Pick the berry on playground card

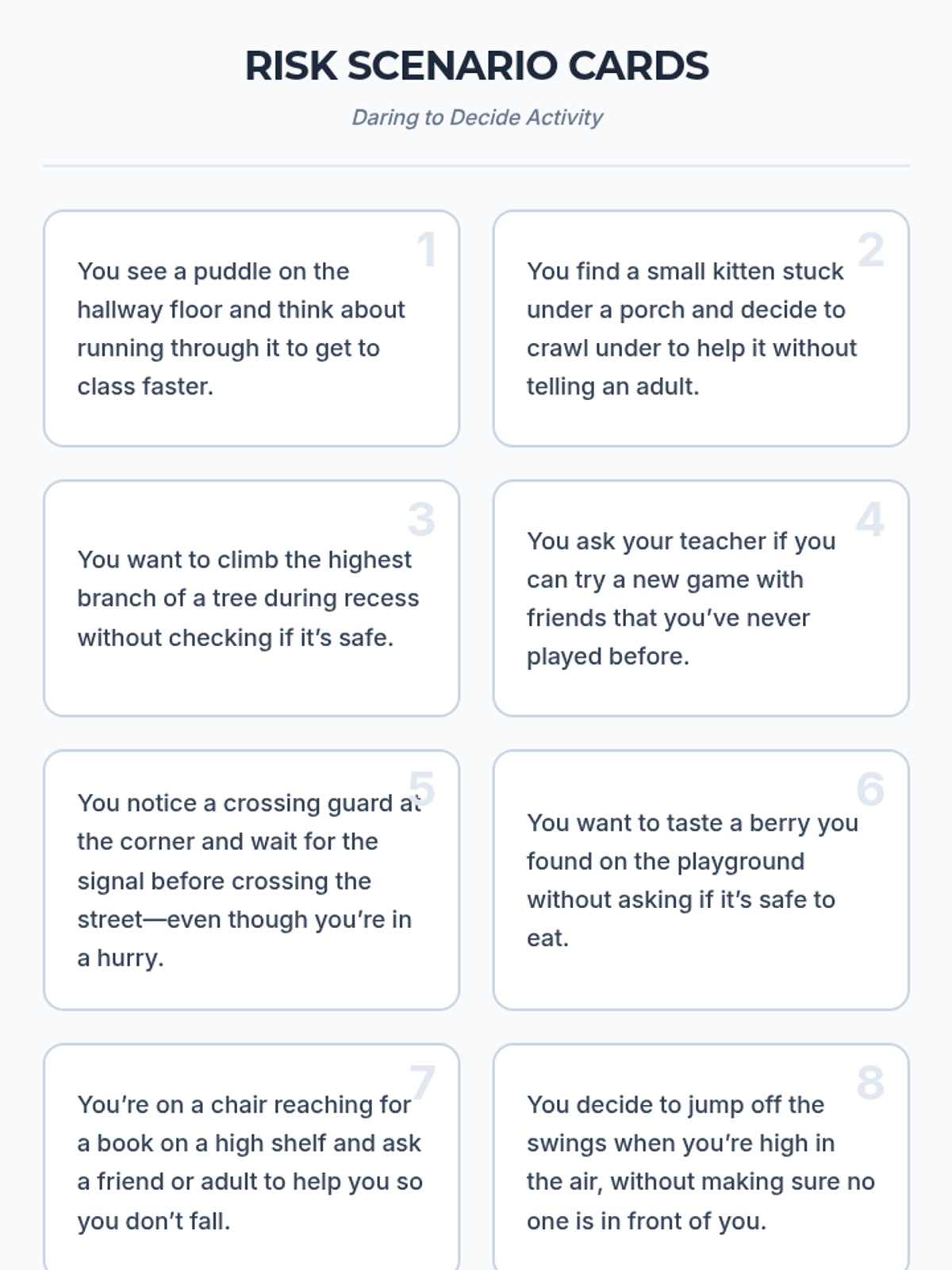point(701,880)
